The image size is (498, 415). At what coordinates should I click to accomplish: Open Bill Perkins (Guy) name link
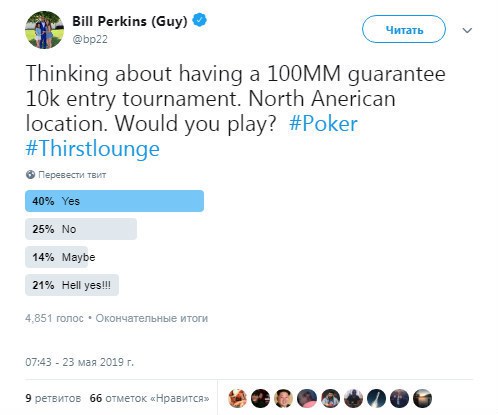tap(130, 21)
